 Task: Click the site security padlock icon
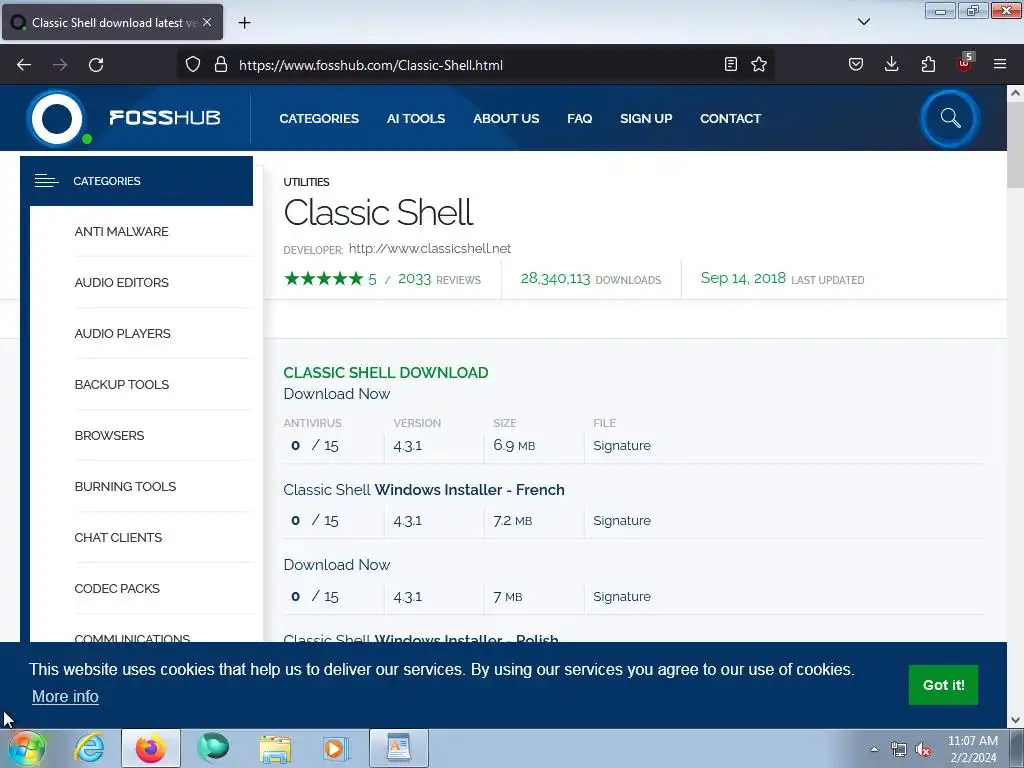pos(221,65)
